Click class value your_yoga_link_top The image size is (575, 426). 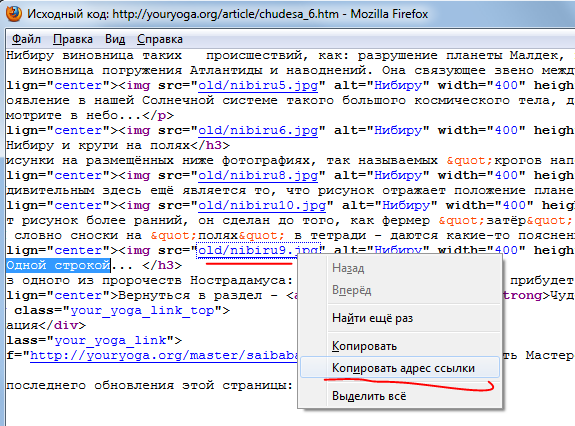(x=142, y=311)
